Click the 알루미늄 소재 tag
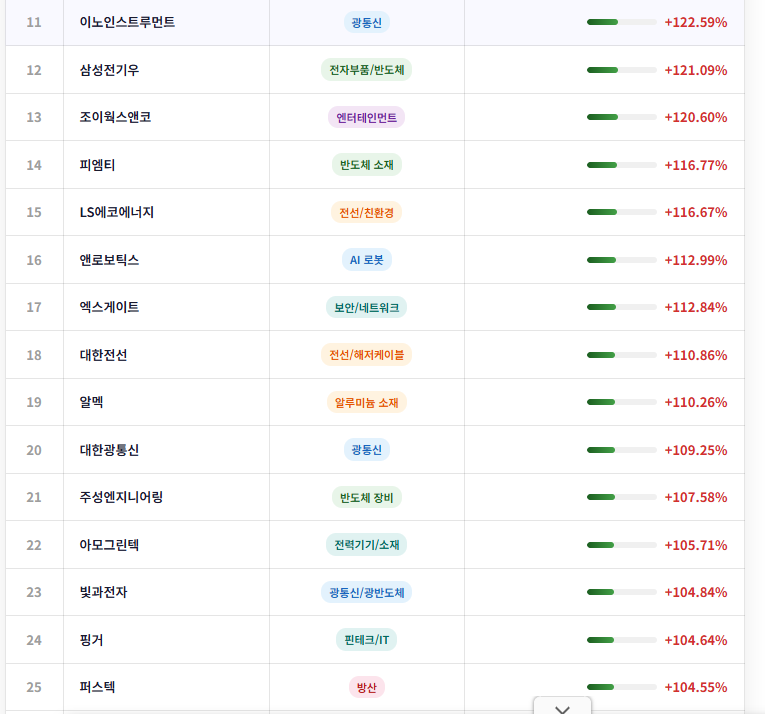This screenshot has width=765, height=714. coord(366,402)
